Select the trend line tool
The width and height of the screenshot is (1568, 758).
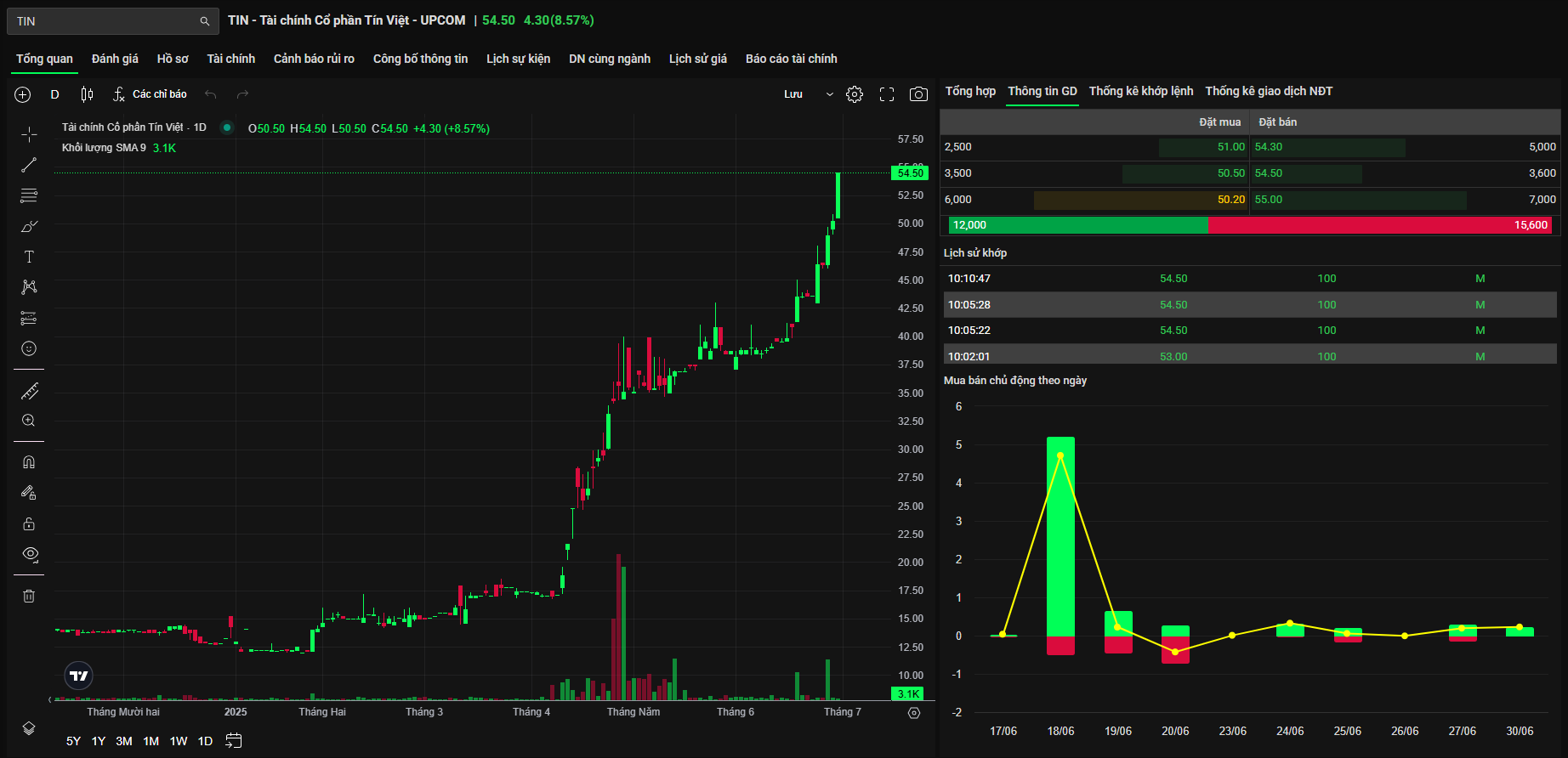tap(29, 165)
